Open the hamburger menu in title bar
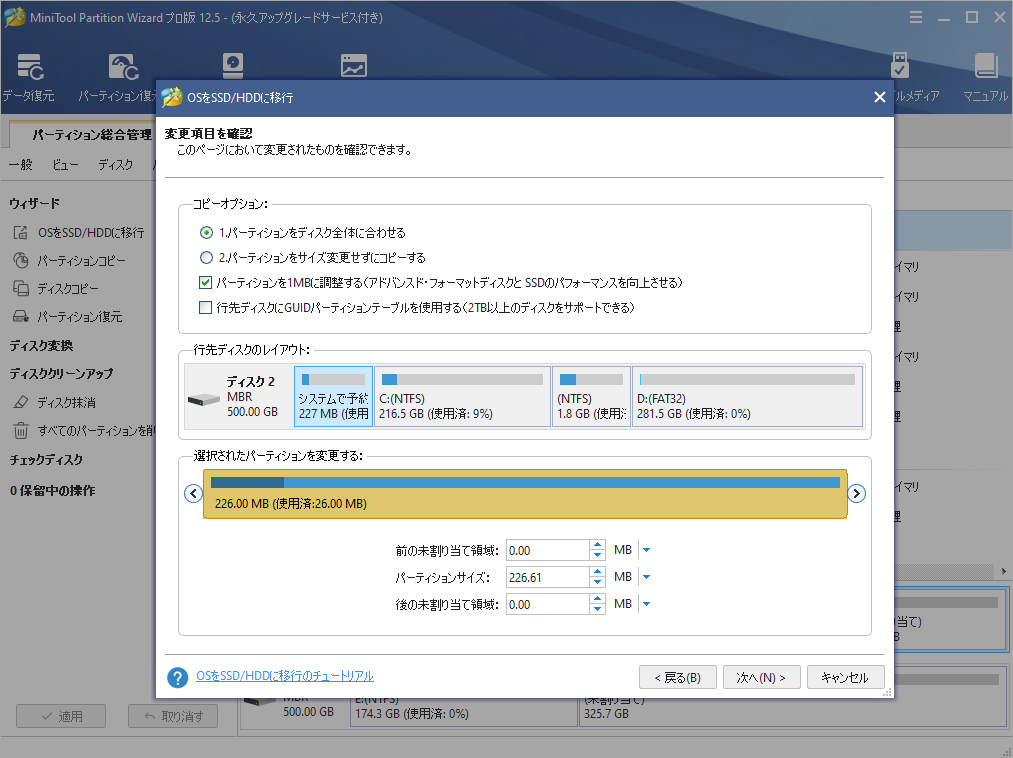1013x758 pixels. click(x=915, y=17)
